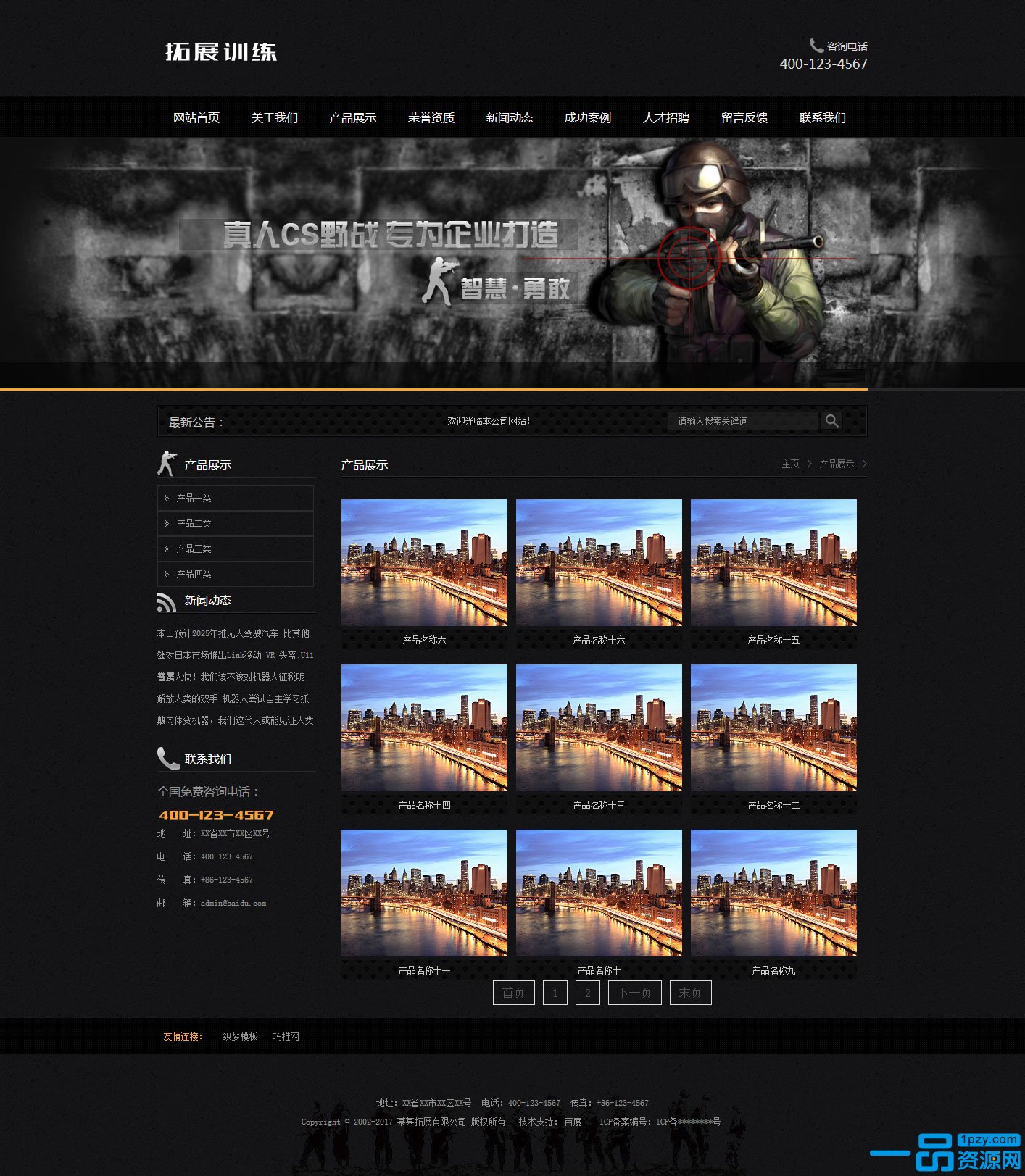This screenshot has width=1025, height=1176.
Task: Expand the 产品三类 category
Action: [x=236, y=549]
